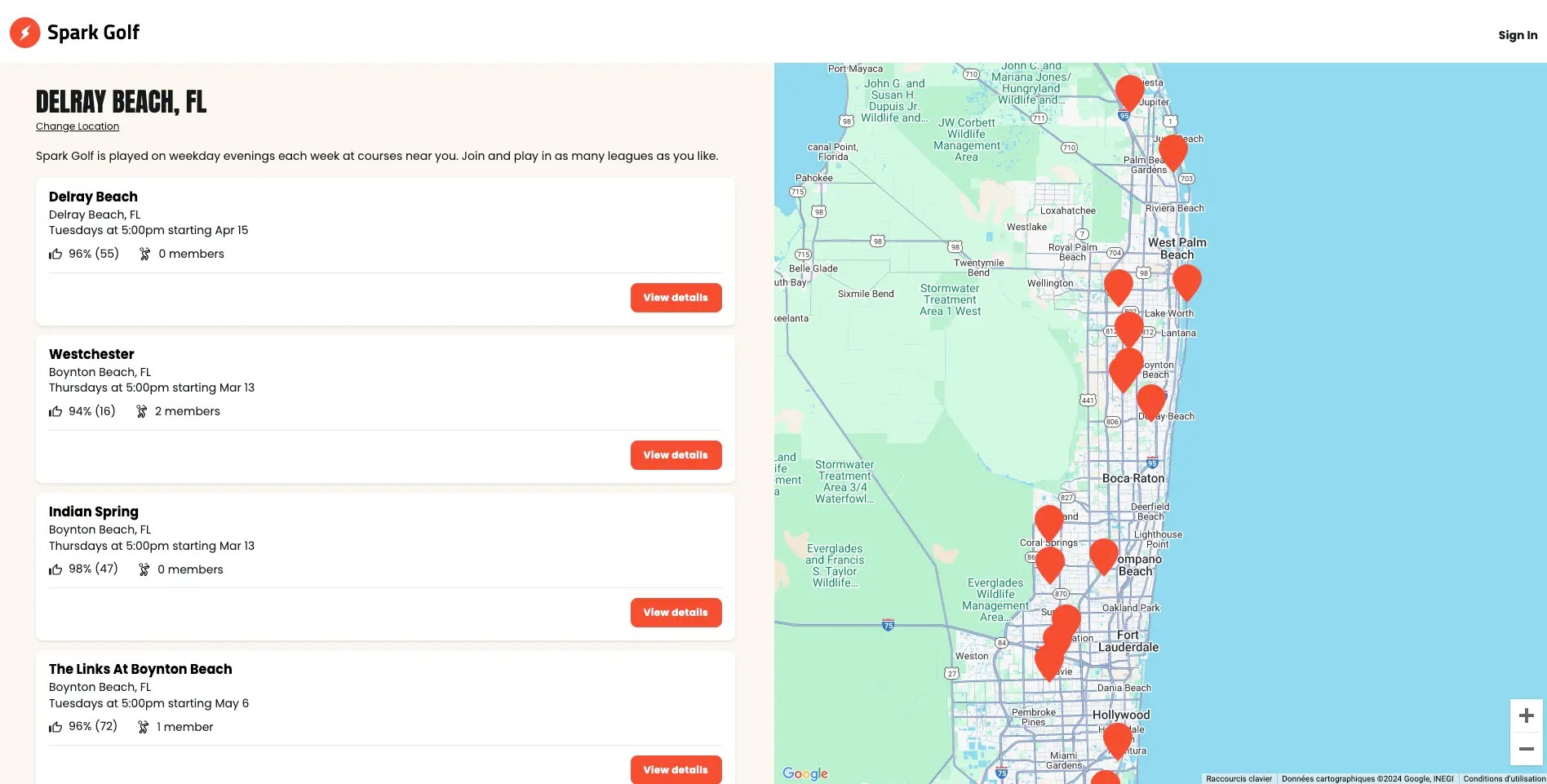Click 'Tuesdays at 5:00pm starting Apr 15' text
This screenshot has height=784, width=1547.
pyautogui.click(x=148, y=230)
